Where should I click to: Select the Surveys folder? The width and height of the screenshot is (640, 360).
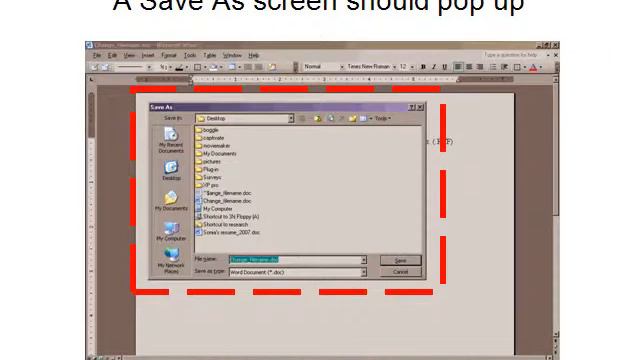click(x=209, y=178)
